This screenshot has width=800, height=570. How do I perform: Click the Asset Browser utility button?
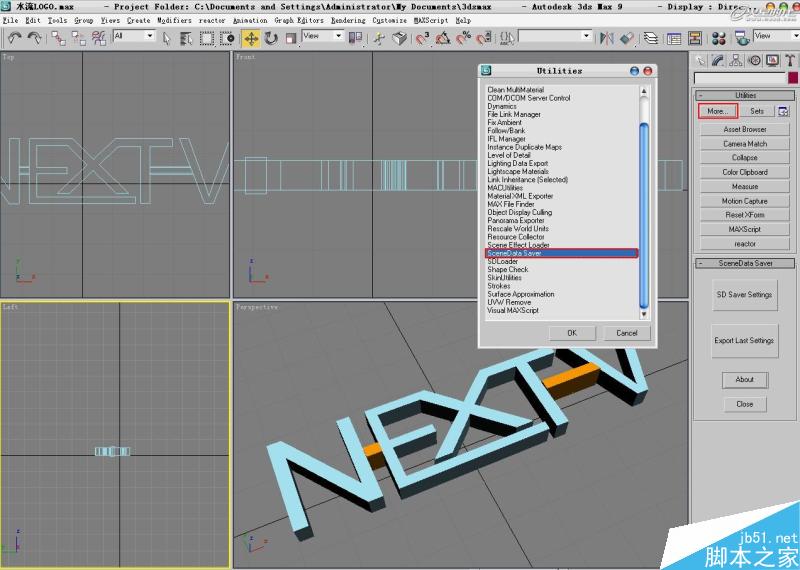(x=745, y=129)
